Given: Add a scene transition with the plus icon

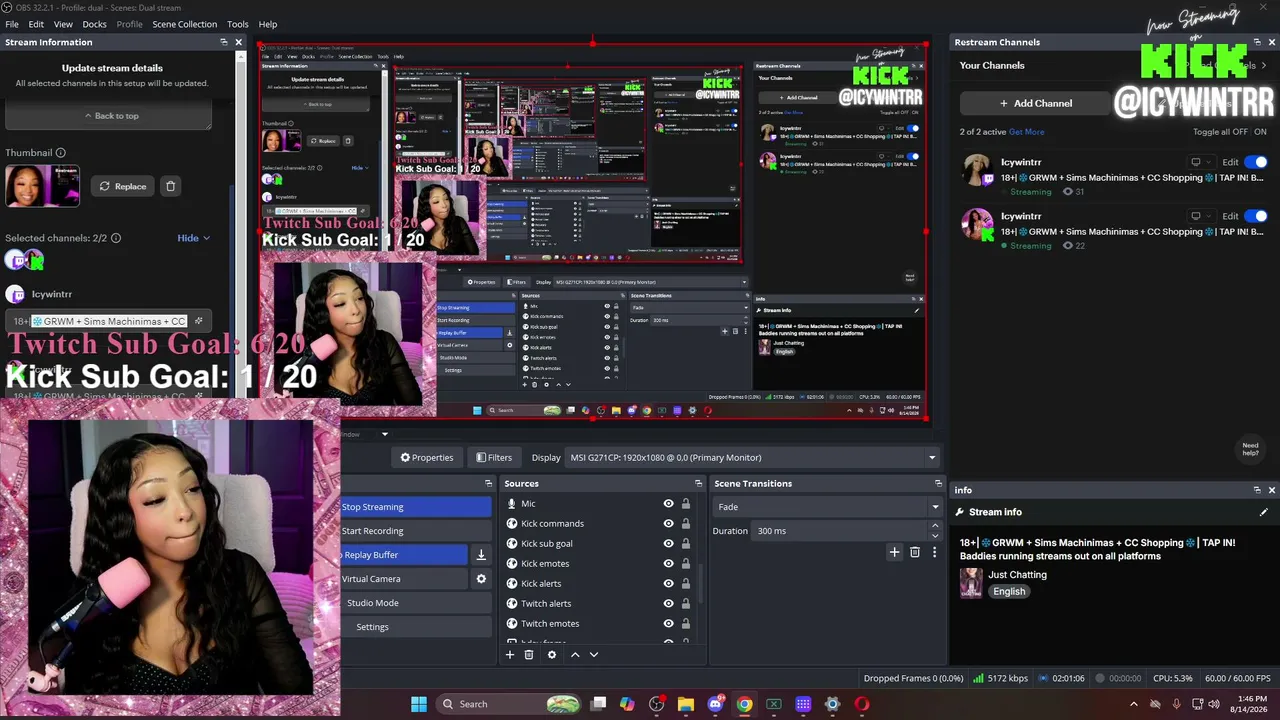Looking at the screenshot, I should [x=894, y=552].
